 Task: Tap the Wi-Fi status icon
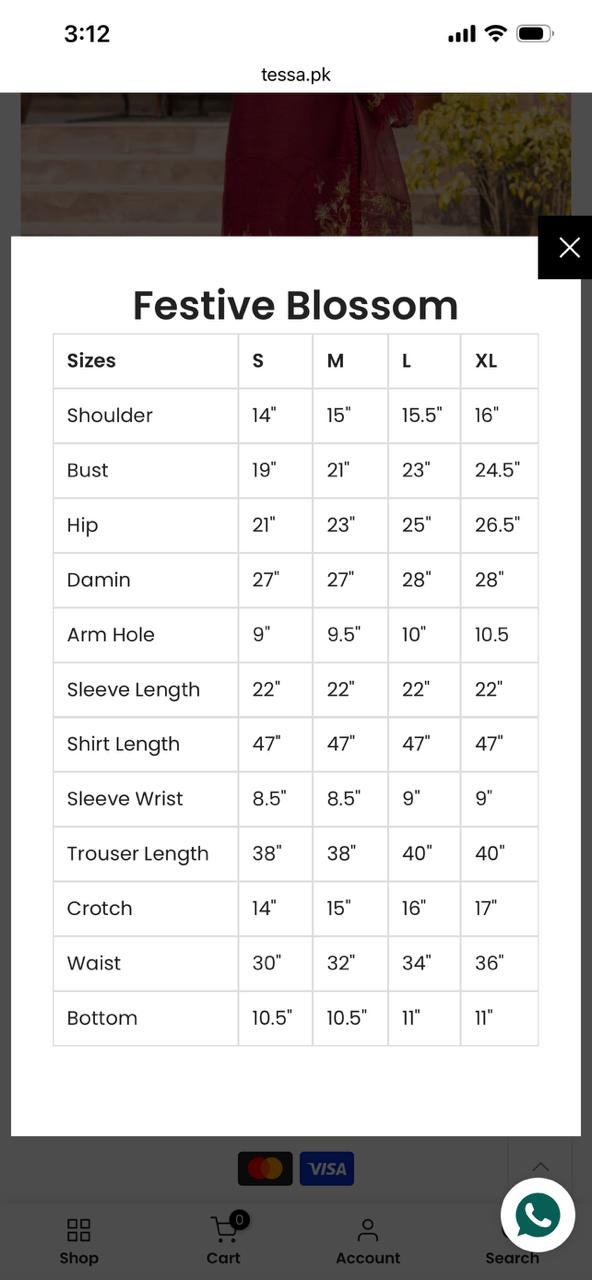point(495,34)
